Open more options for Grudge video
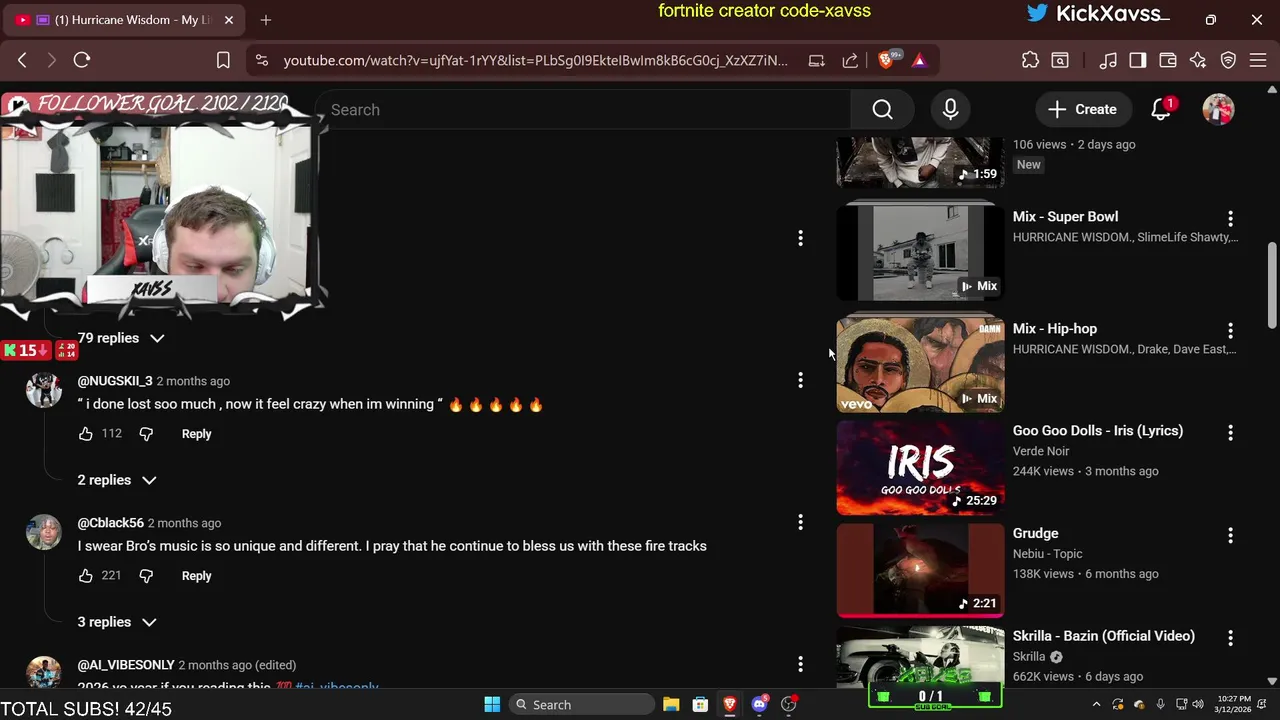The height and width of the screenshot is (720, 1280). click(x=1230, y=535)
